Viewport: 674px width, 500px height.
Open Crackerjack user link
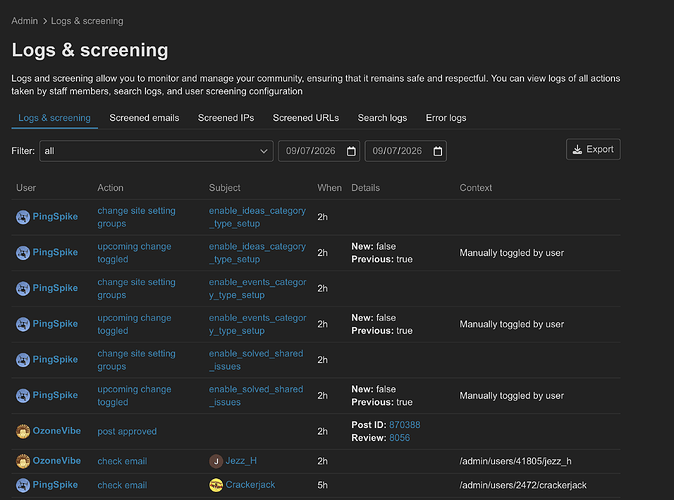point(250,485)
